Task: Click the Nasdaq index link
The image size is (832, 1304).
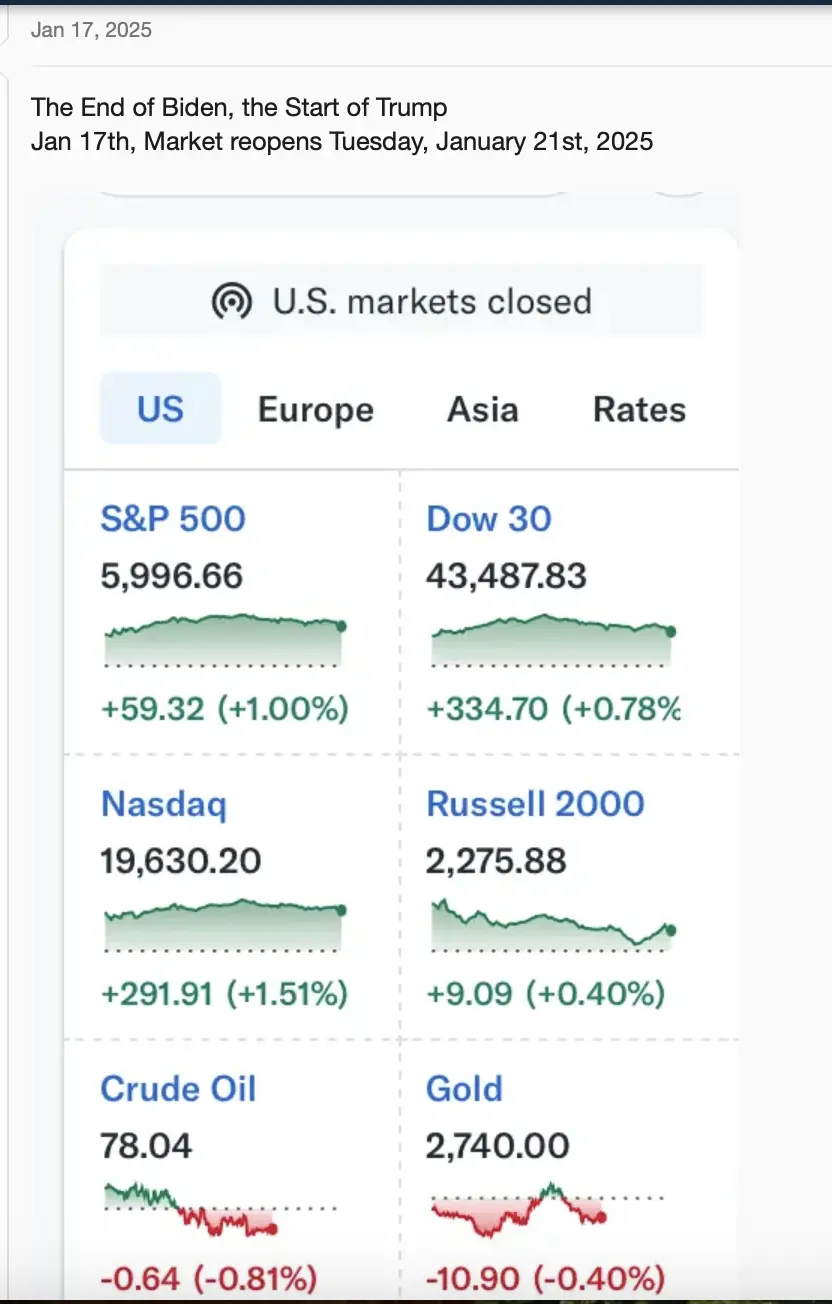Action: point(164,804)
